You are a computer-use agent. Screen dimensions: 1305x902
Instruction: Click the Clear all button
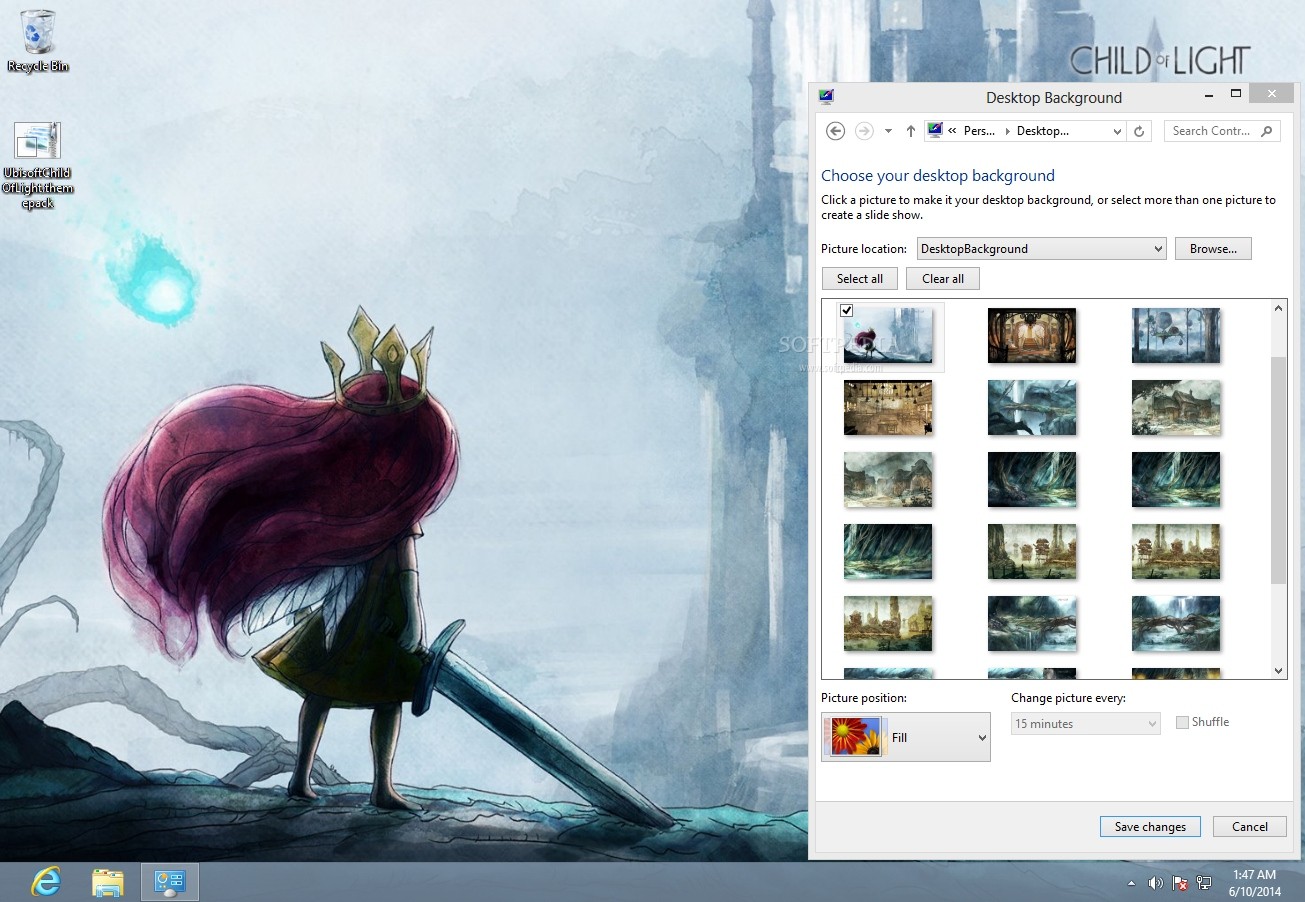(x=943, y=279)
